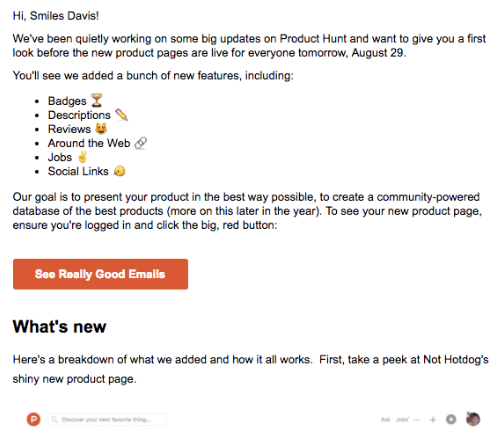
Task: Click the See Really Good Emails button
Action: (x=100, y=274)
